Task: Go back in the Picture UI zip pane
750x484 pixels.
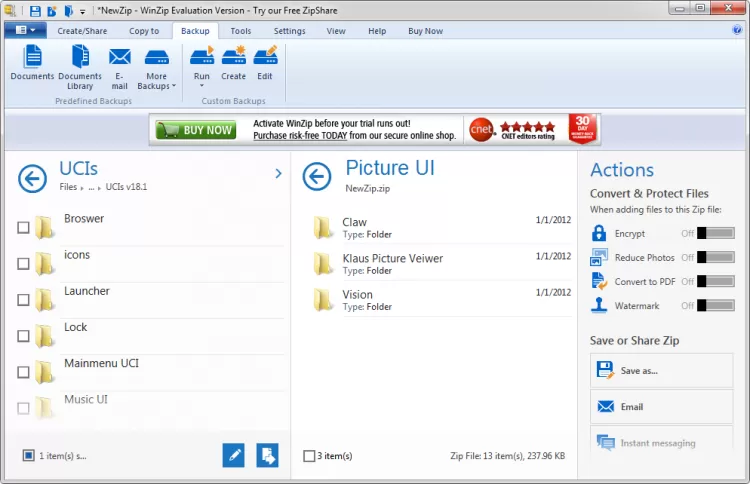Action: [x=317, y=176]
